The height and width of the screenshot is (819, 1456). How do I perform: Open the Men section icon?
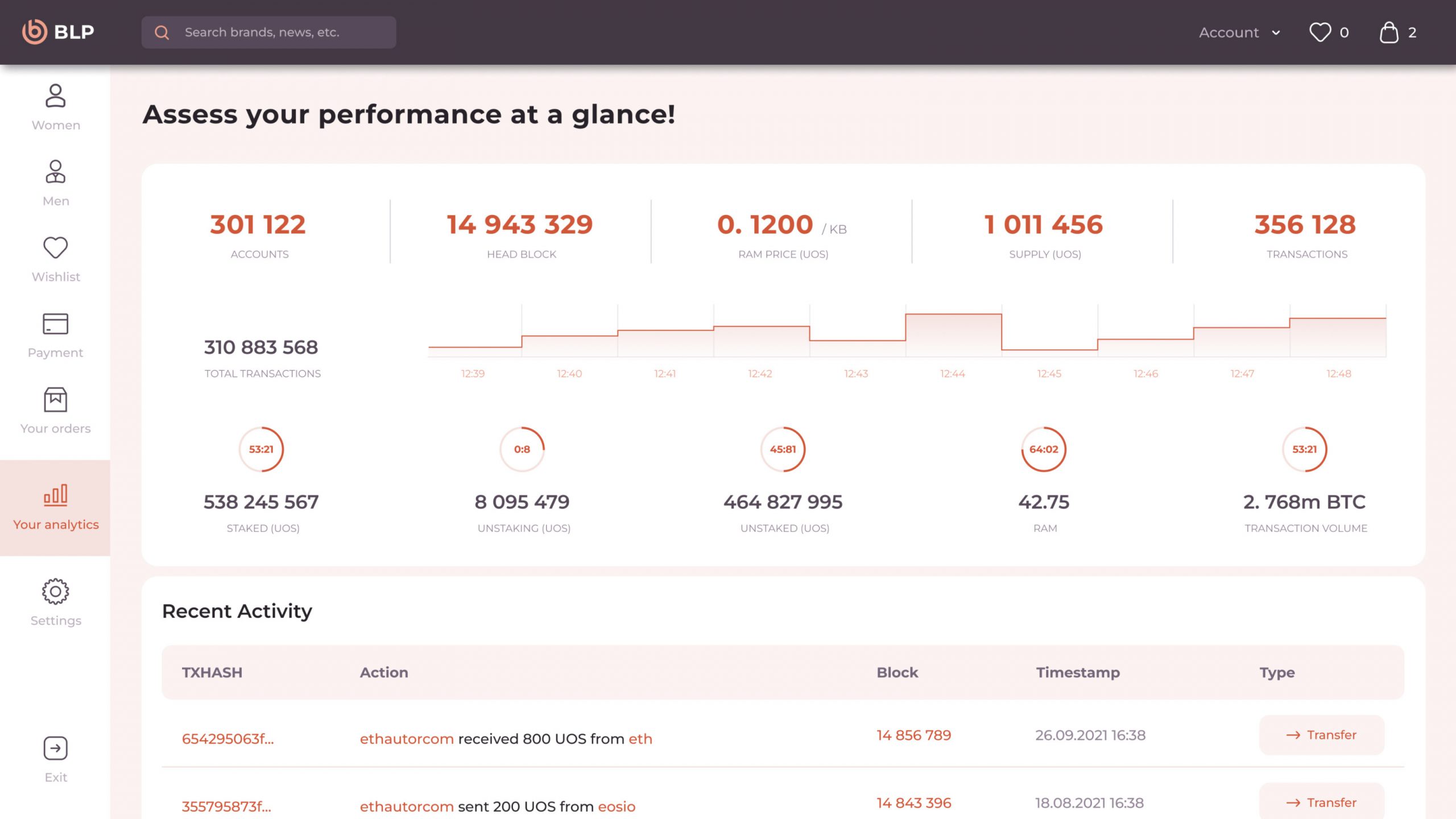[55, 172]
